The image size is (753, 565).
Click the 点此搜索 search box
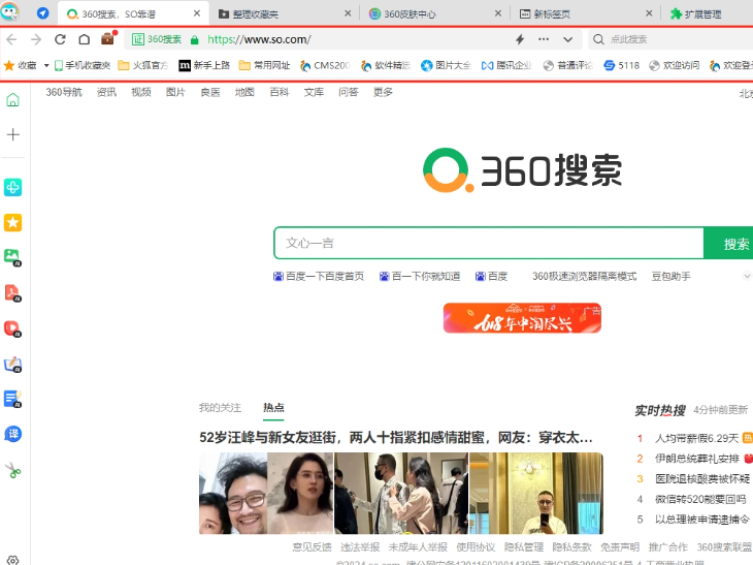(x=672, y=39)
